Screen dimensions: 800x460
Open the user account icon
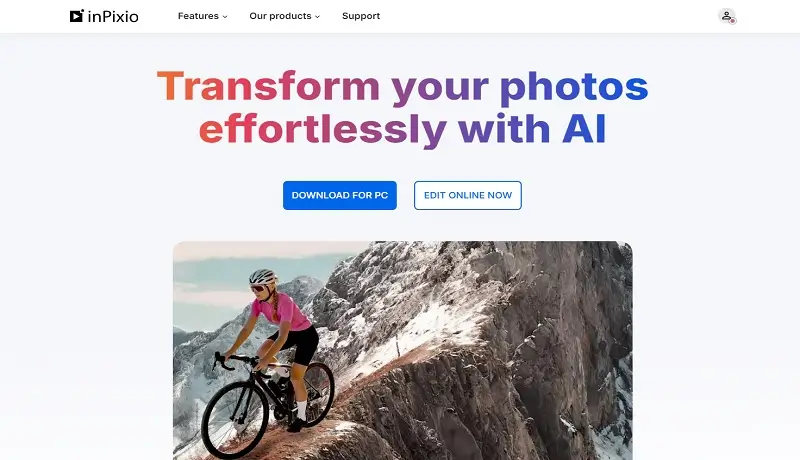[x=727, y=16]
